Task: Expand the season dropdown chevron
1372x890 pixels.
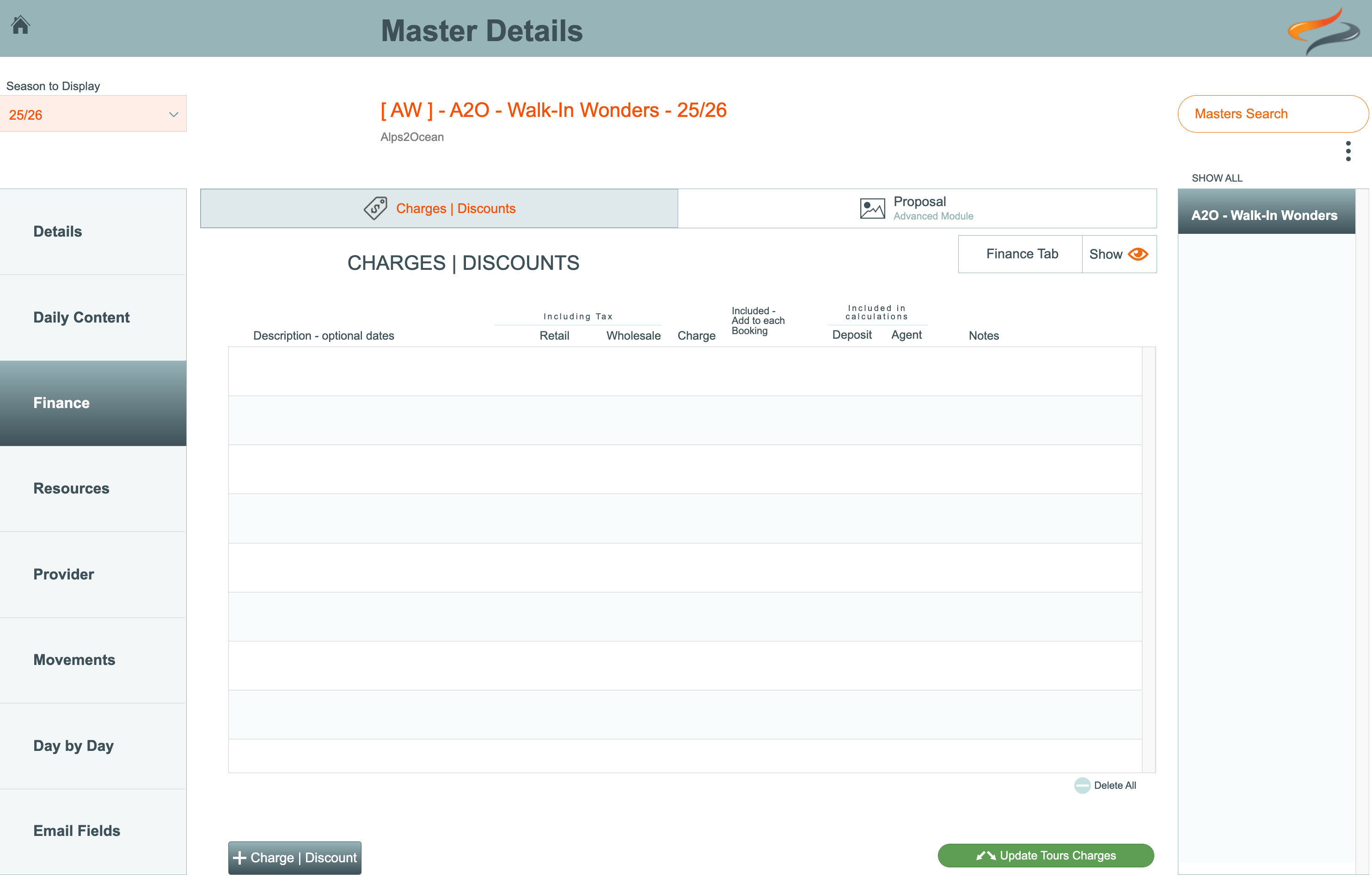Action: 173,114
